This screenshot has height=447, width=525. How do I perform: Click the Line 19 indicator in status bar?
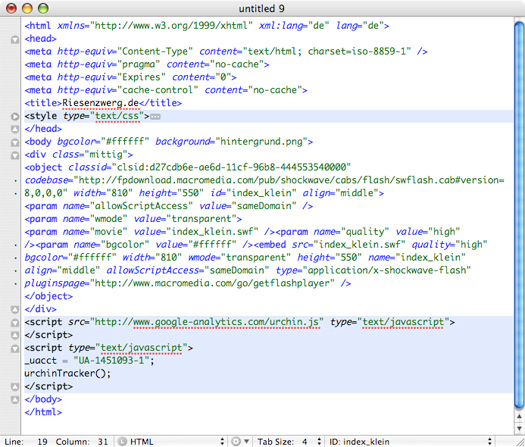(x=26, y=442)
